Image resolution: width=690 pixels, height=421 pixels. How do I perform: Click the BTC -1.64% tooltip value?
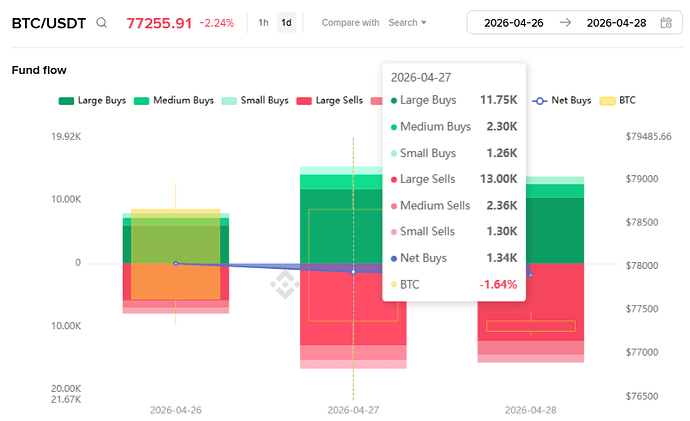pos(498,284)
